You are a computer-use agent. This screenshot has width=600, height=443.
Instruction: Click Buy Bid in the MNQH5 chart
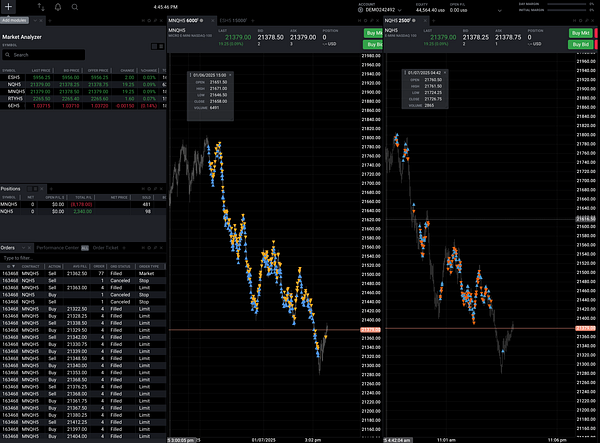[373, 44]
